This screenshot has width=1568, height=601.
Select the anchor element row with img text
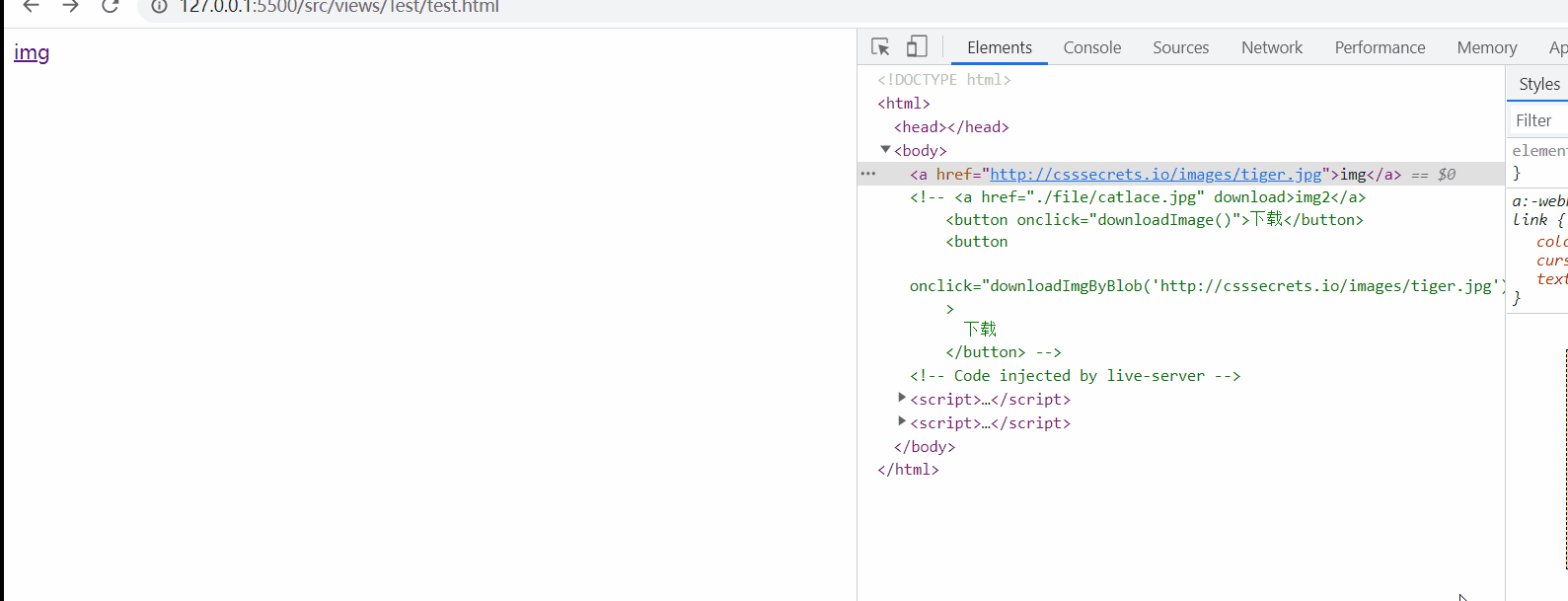[1180, 174]
